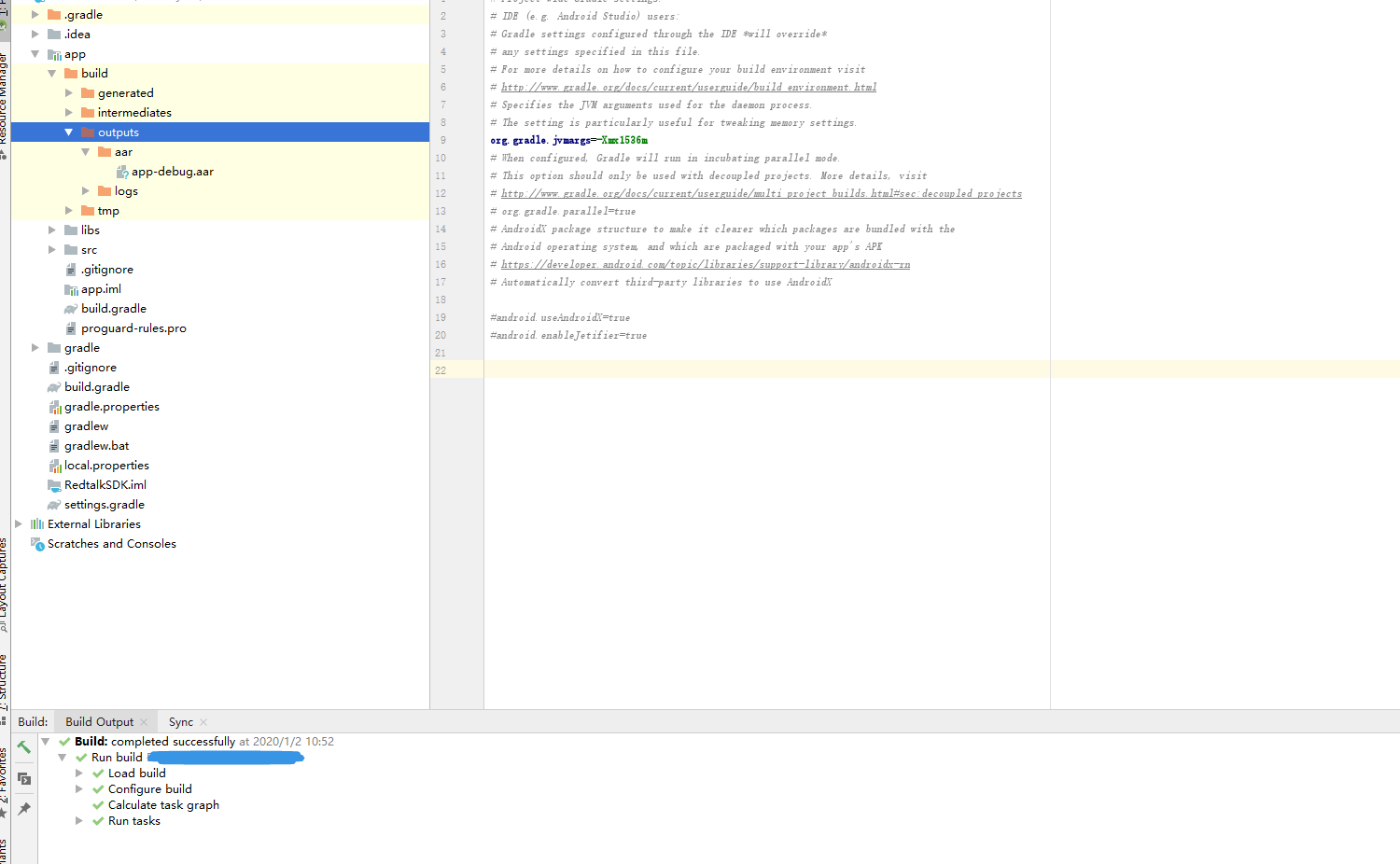The height and width of the screenshot is (864, 1400).
Task: Open the Structure tool window
Action: 5,676
